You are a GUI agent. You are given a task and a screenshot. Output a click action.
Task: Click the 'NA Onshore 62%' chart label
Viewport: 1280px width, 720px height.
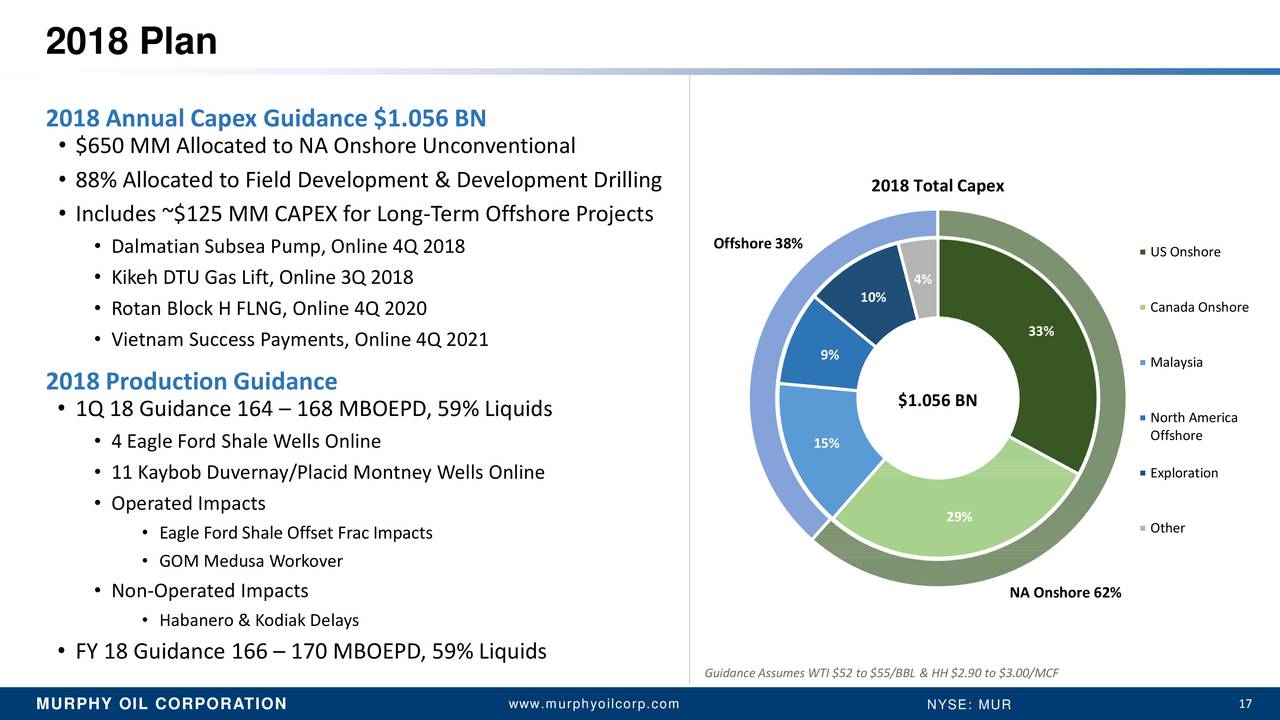pyautogui.click(x=1065, y=592)
